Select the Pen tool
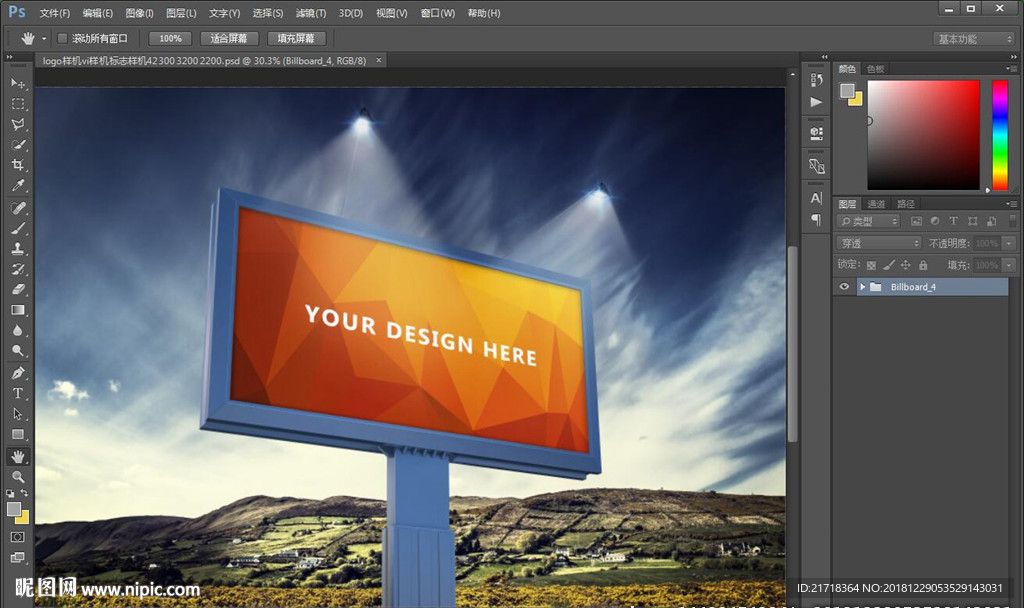The image size is (1024, 608). pos(18,373)
